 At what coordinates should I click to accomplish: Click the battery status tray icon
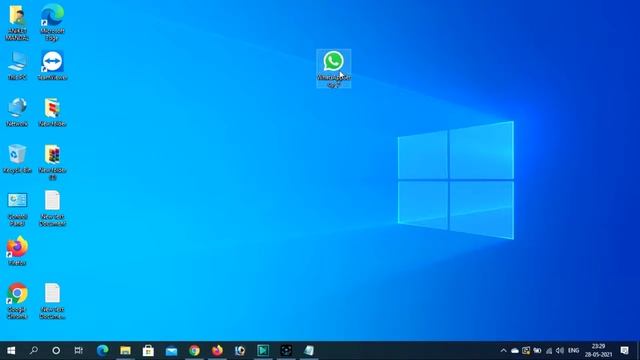(537, 351)
